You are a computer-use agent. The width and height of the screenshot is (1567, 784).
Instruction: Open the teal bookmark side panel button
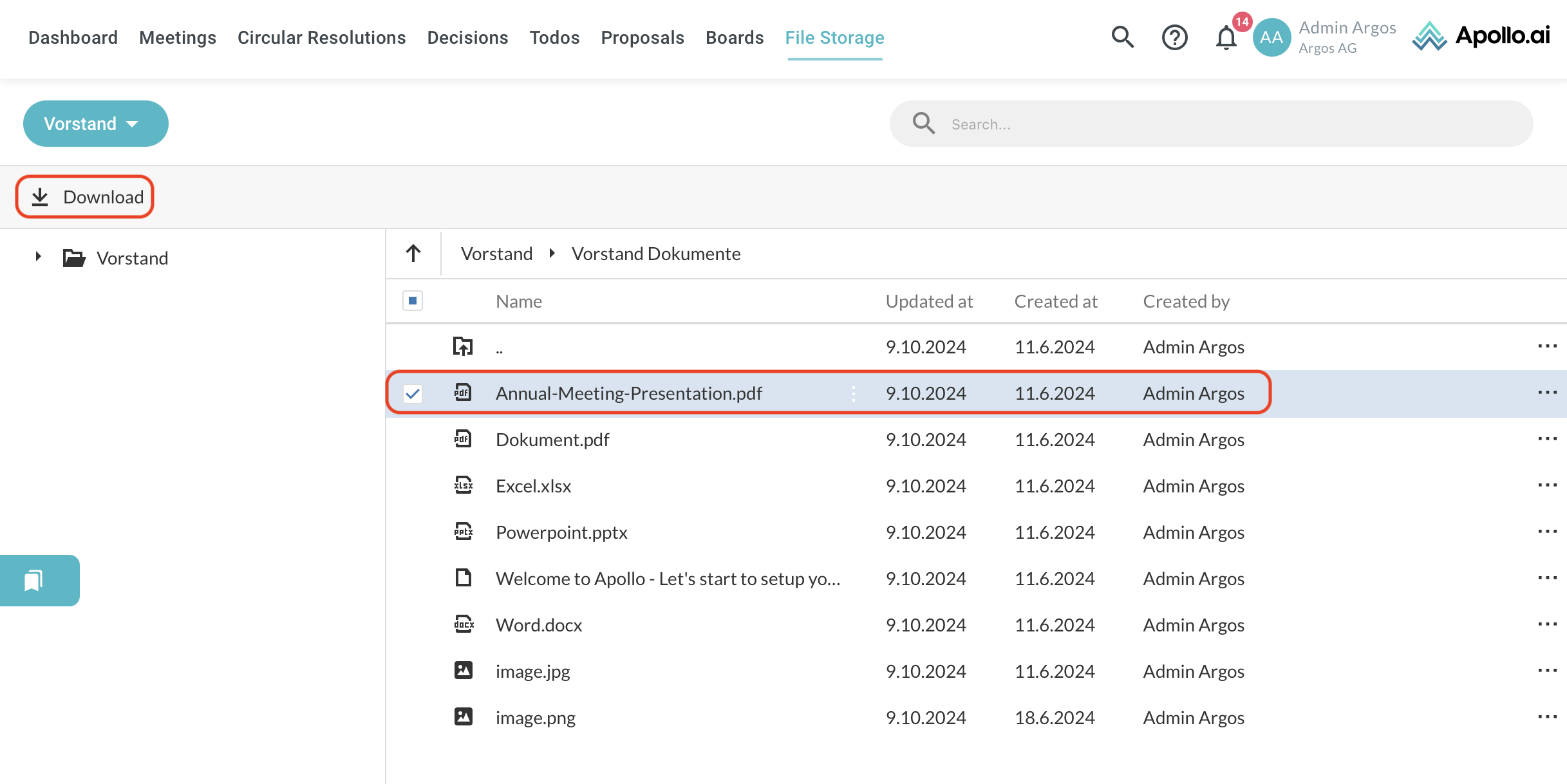pos(34,581)
